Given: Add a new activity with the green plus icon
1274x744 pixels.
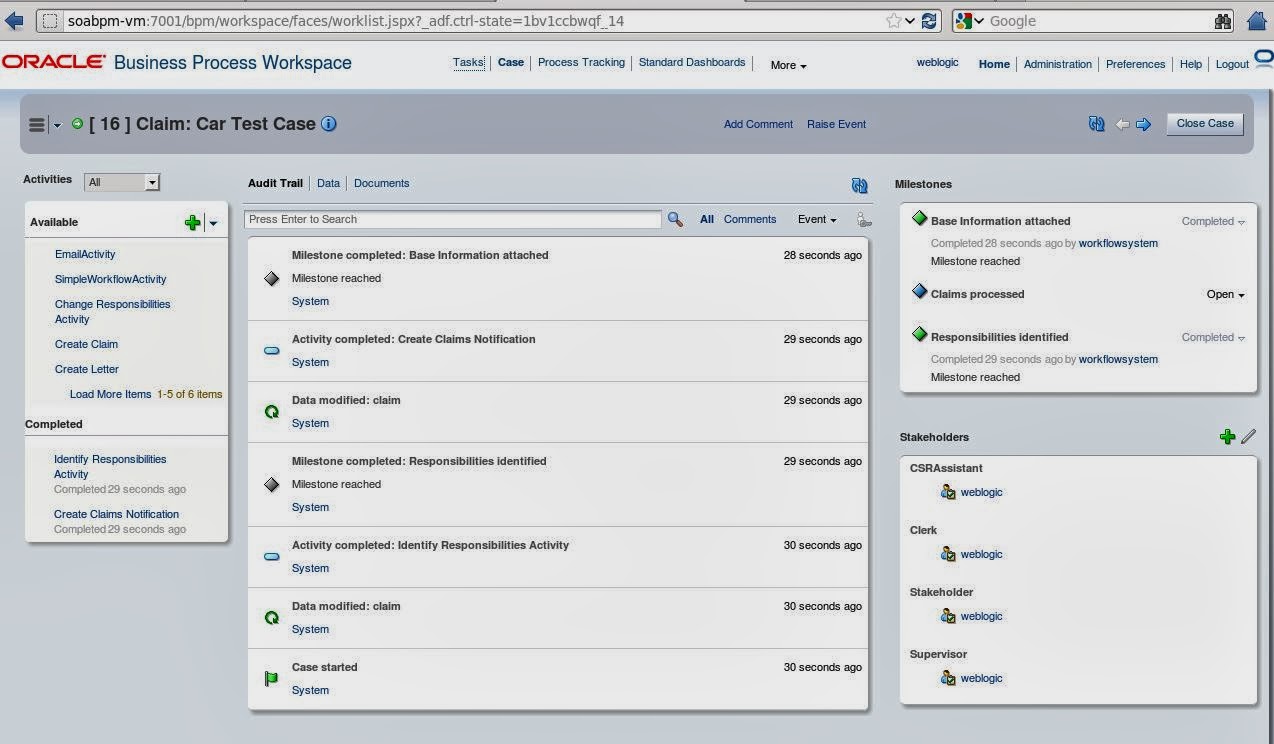Looking at the screenshot, I should point(193,222).
